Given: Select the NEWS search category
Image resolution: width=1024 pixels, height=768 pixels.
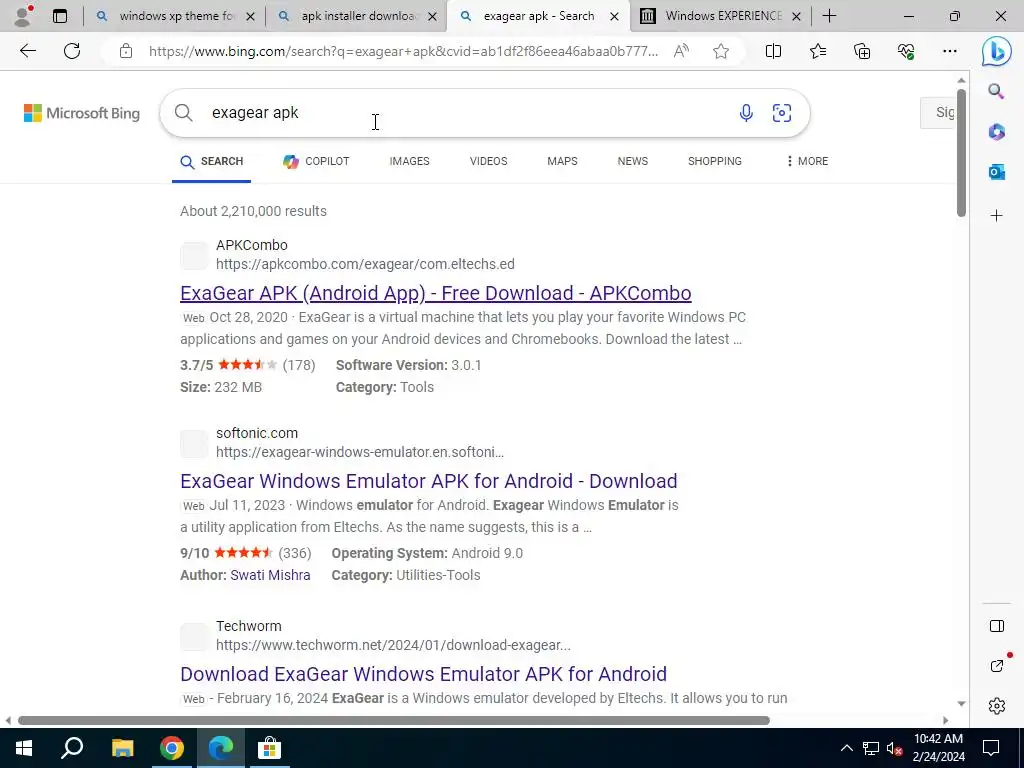Looking at the screenshot, I should pos(633,161).
